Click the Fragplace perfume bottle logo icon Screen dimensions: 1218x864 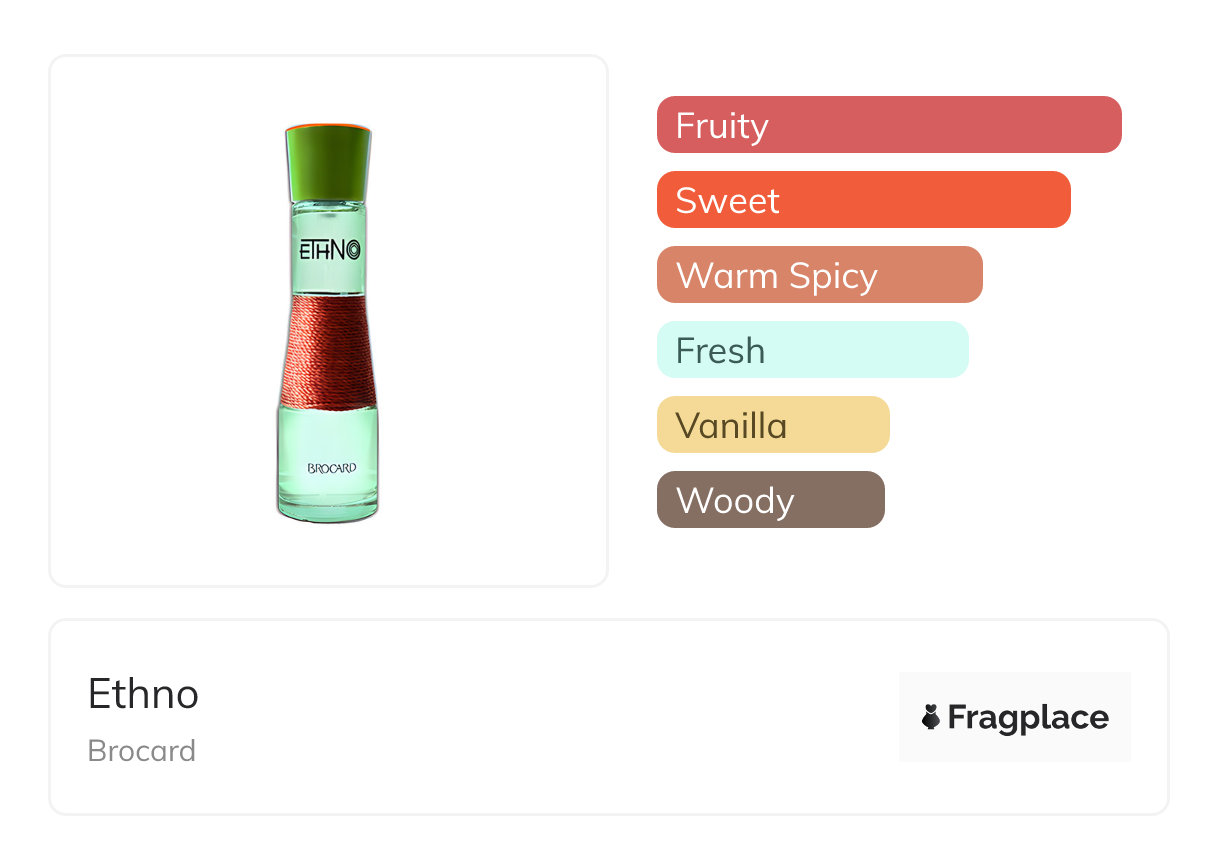931,717
